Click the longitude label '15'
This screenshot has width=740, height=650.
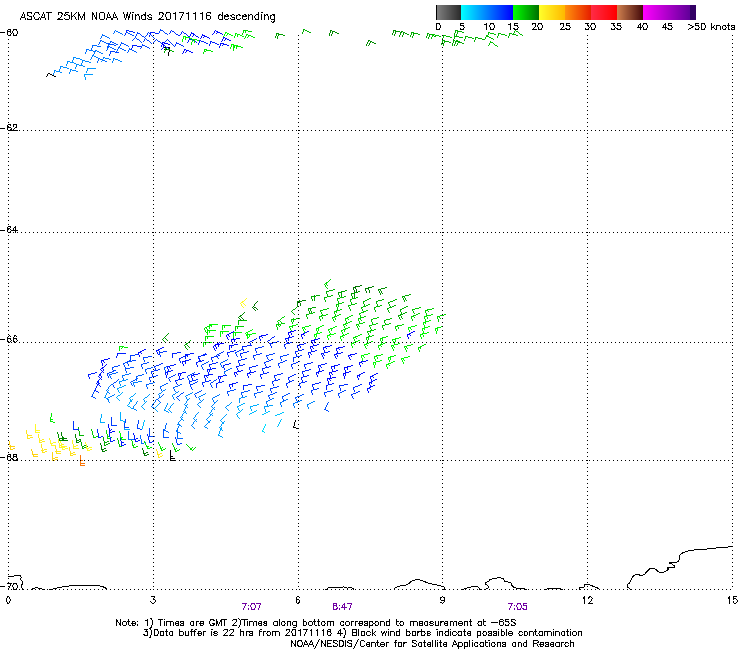coord(732,600)
